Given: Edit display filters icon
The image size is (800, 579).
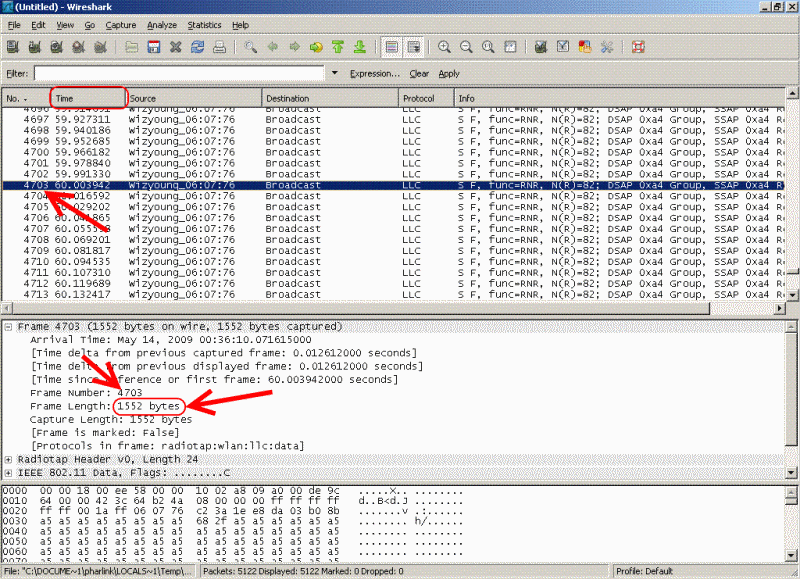Looking at the screenshot, I should [563, 47].
